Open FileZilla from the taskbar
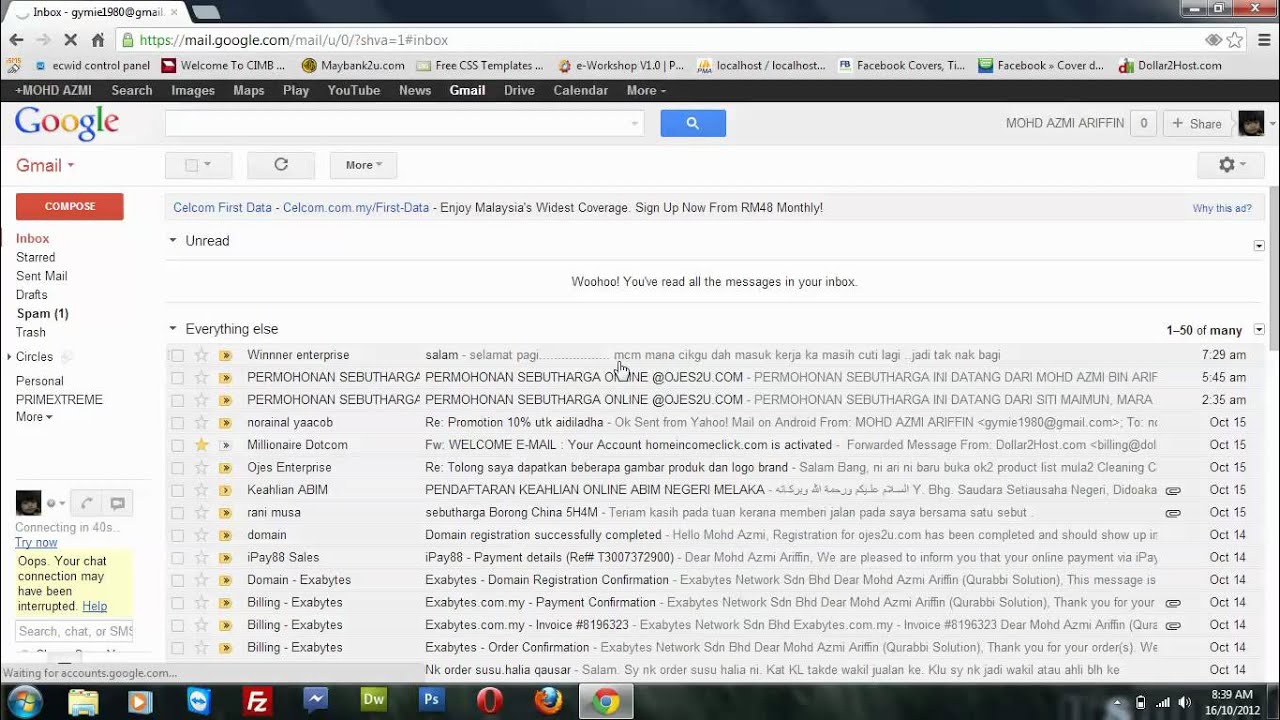The image size is (1280, 720). point(257,701)
